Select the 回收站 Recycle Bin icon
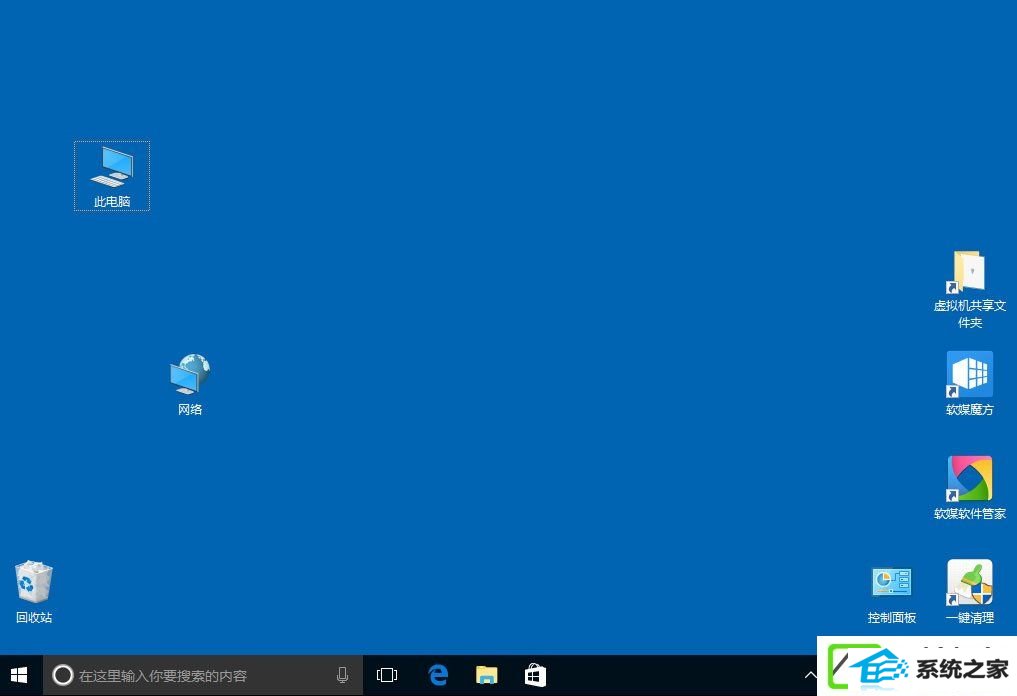This screenshot has width=1017, height=696. [34, 592]
